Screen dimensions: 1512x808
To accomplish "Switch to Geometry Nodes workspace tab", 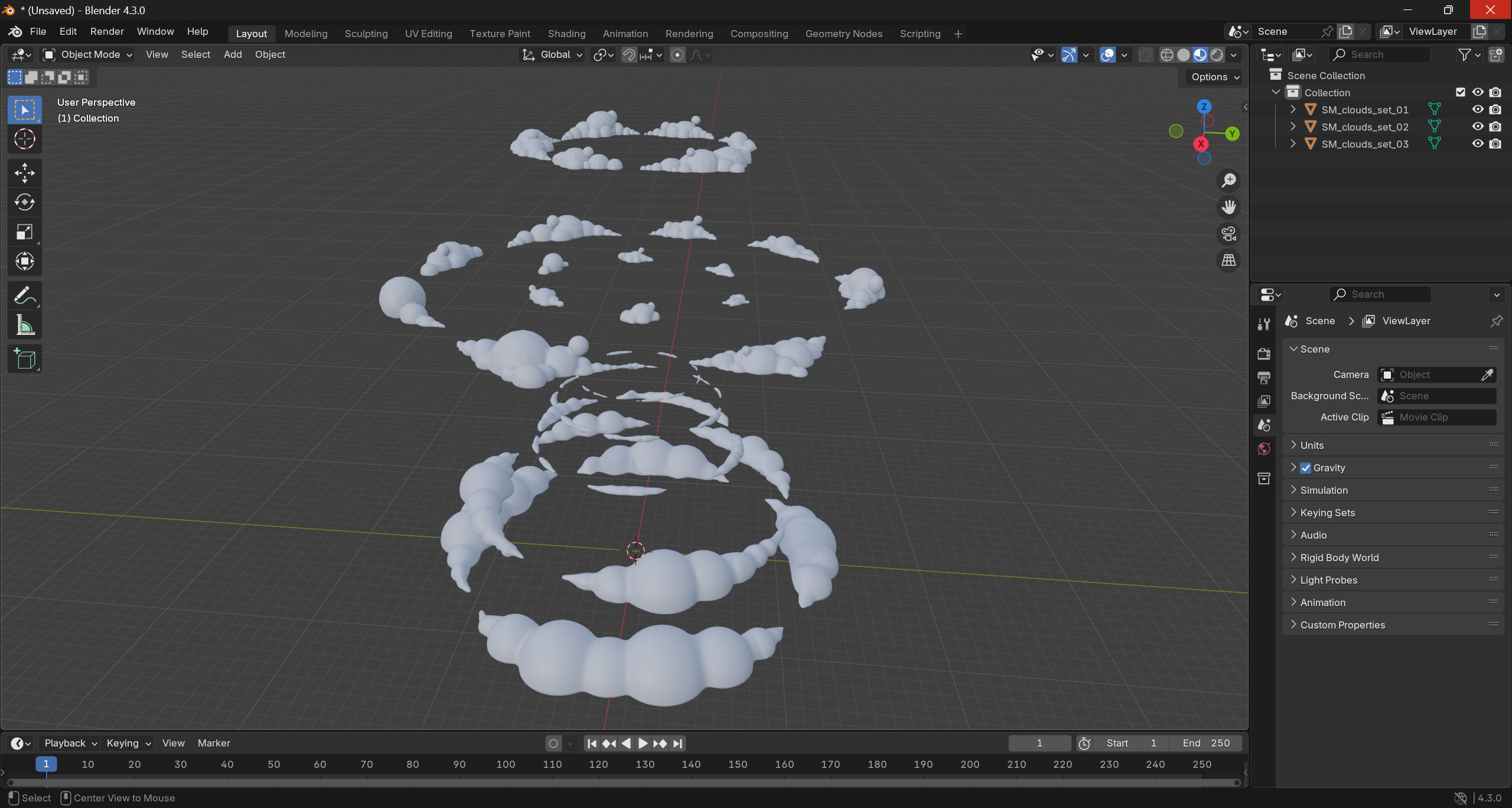I will [843, 34].
